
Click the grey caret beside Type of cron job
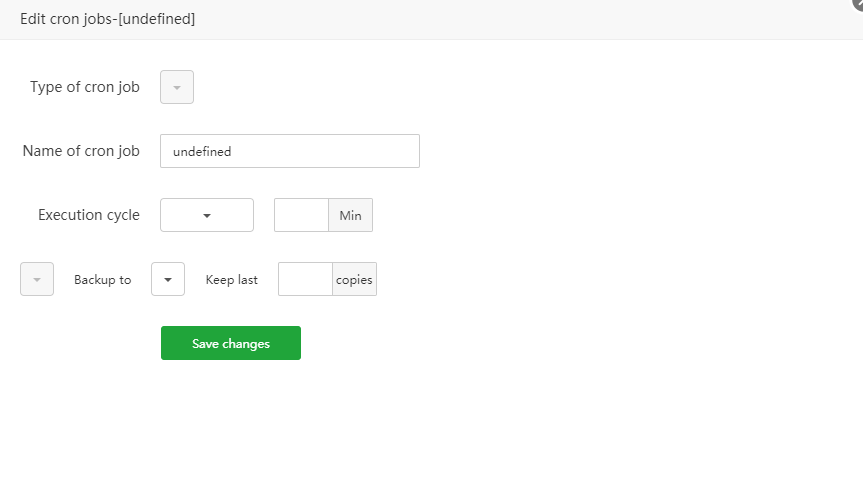[177, 88]
